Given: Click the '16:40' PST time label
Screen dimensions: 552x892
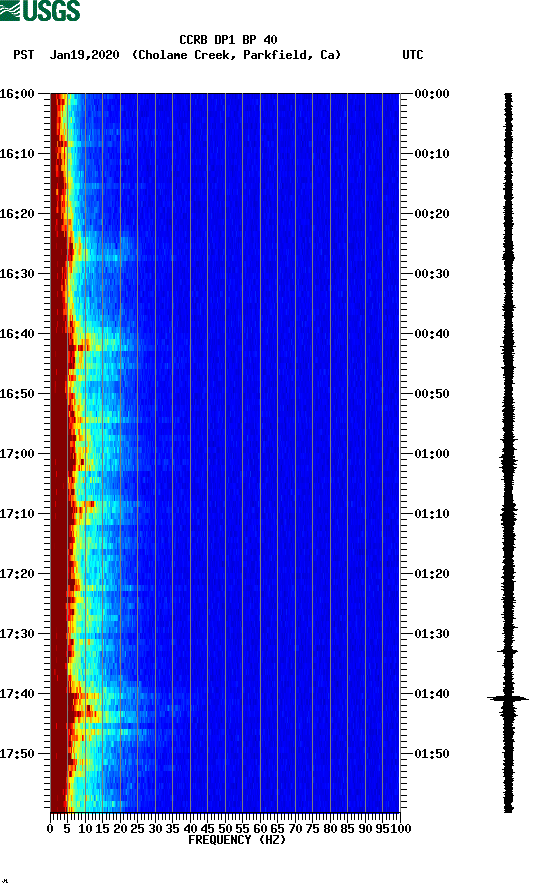Looking at the screenshot, I should click(x=18, y=334).
